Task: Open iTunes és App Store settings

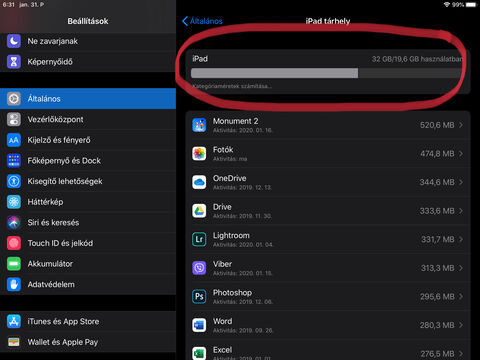Action: (x=88, y=321)
